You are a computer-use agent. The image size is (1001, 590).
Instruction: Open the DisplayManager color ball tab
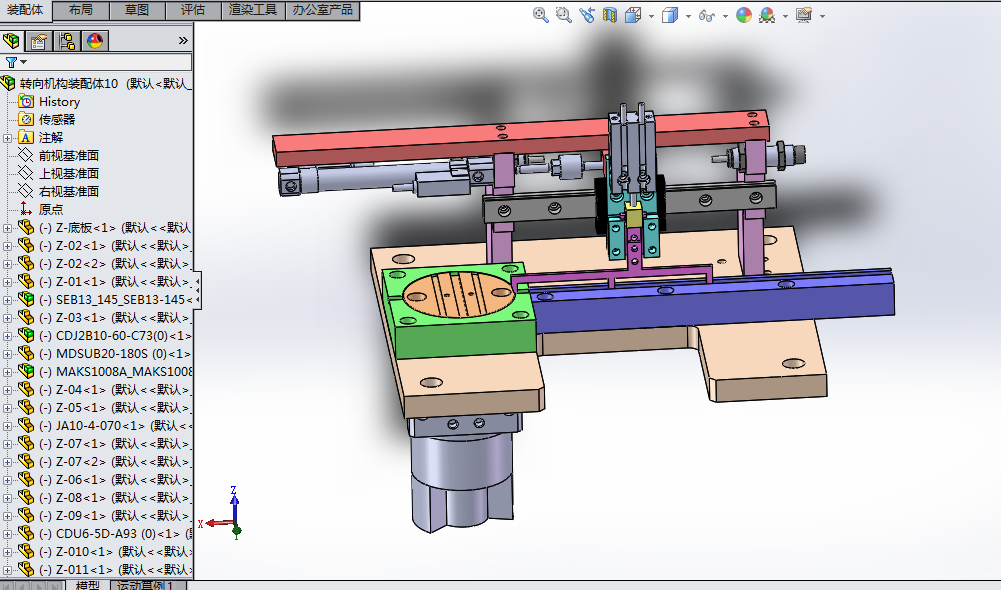tap(95, 41)
